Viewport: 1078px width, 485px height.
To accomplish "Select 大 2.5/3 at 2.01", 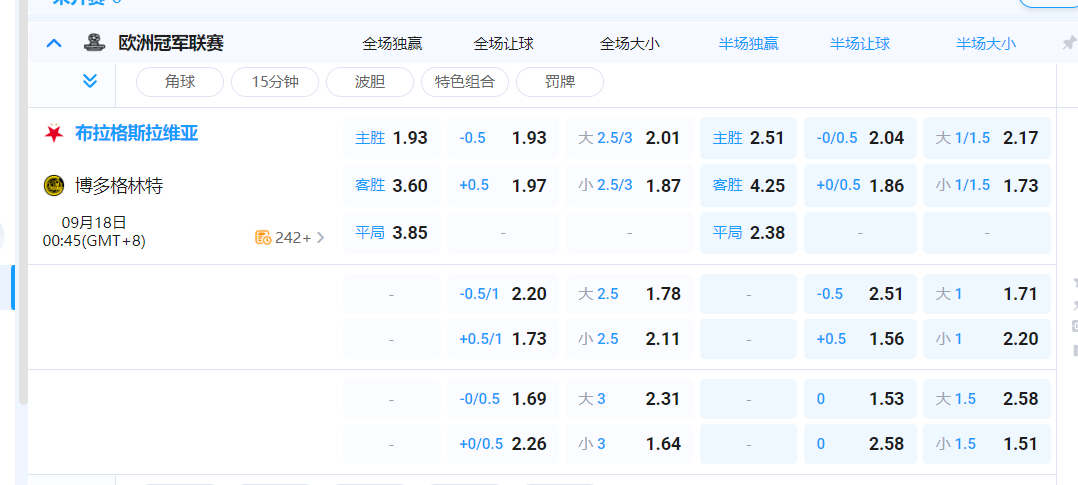I will click(x=630, y=138).
